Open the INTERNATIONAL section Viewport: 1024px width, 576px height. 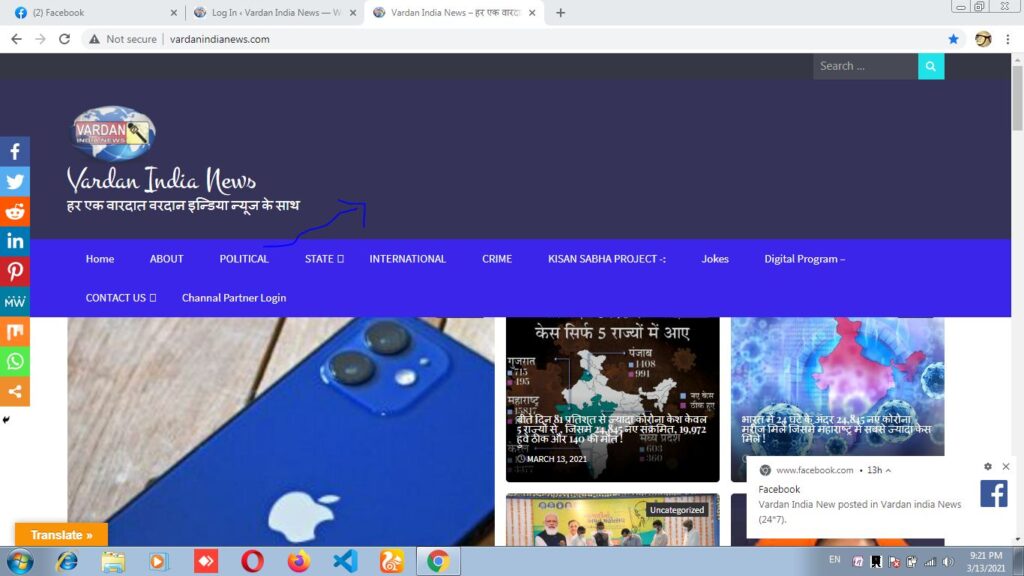[408, 259]
